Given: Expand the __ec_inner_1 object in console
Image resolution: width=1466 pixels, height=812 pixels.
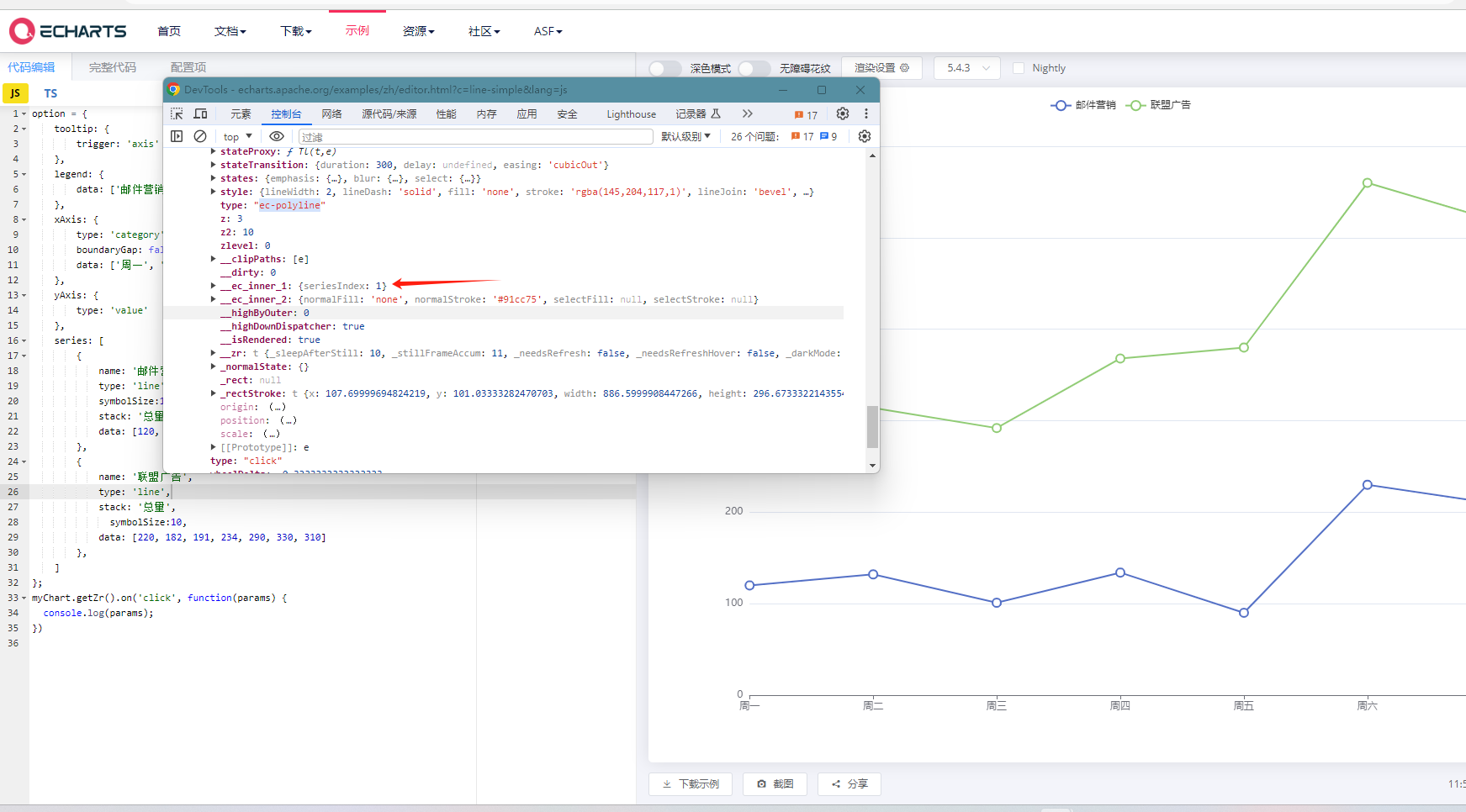Looking at the screenshot, I should click(214, 286).
